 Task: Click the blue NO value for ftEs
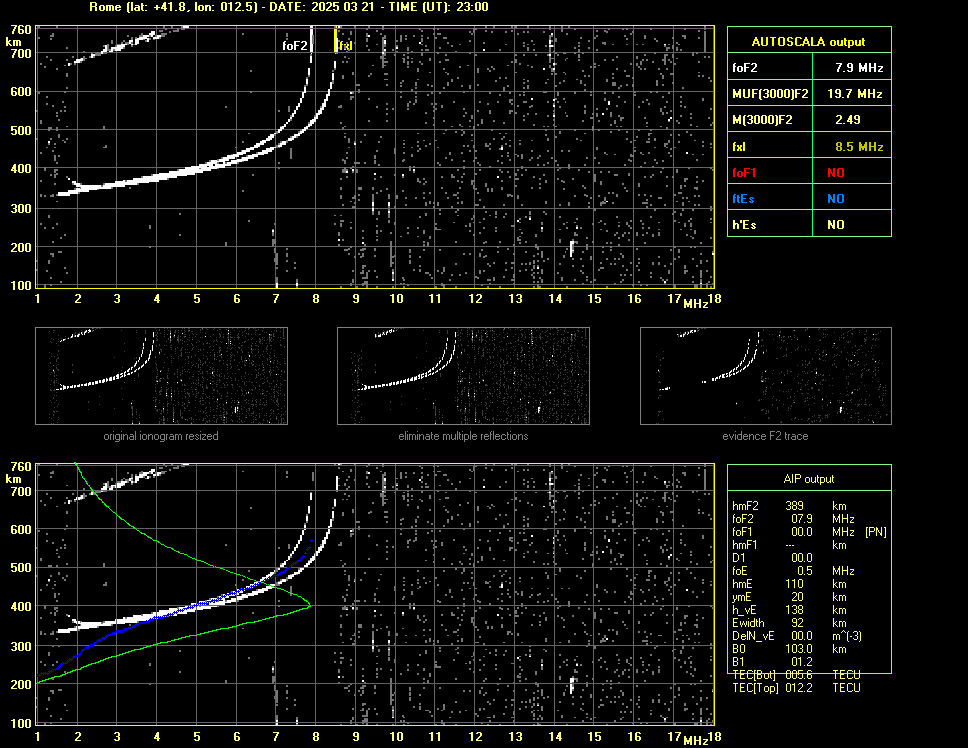click(836, 199)
